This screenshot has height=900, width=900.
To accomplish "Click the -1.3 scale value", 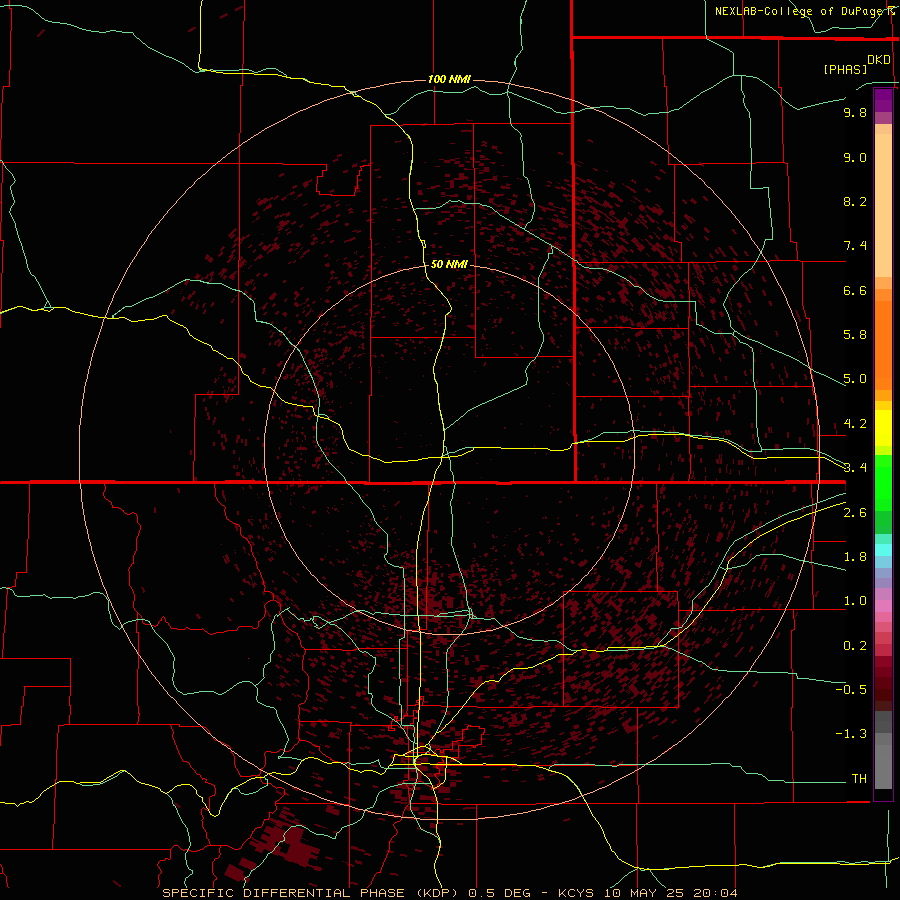I will (x=851, y=734).
